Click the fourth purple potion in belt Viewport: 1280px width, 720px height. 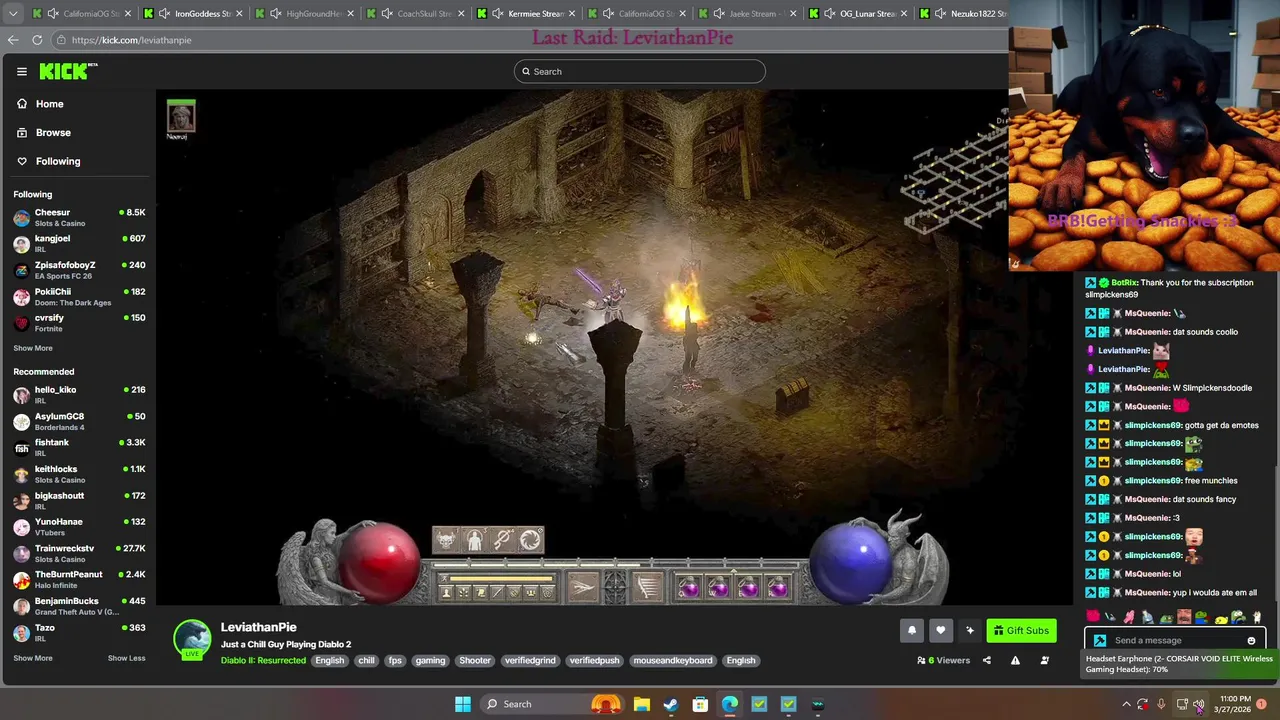point(778,589)
